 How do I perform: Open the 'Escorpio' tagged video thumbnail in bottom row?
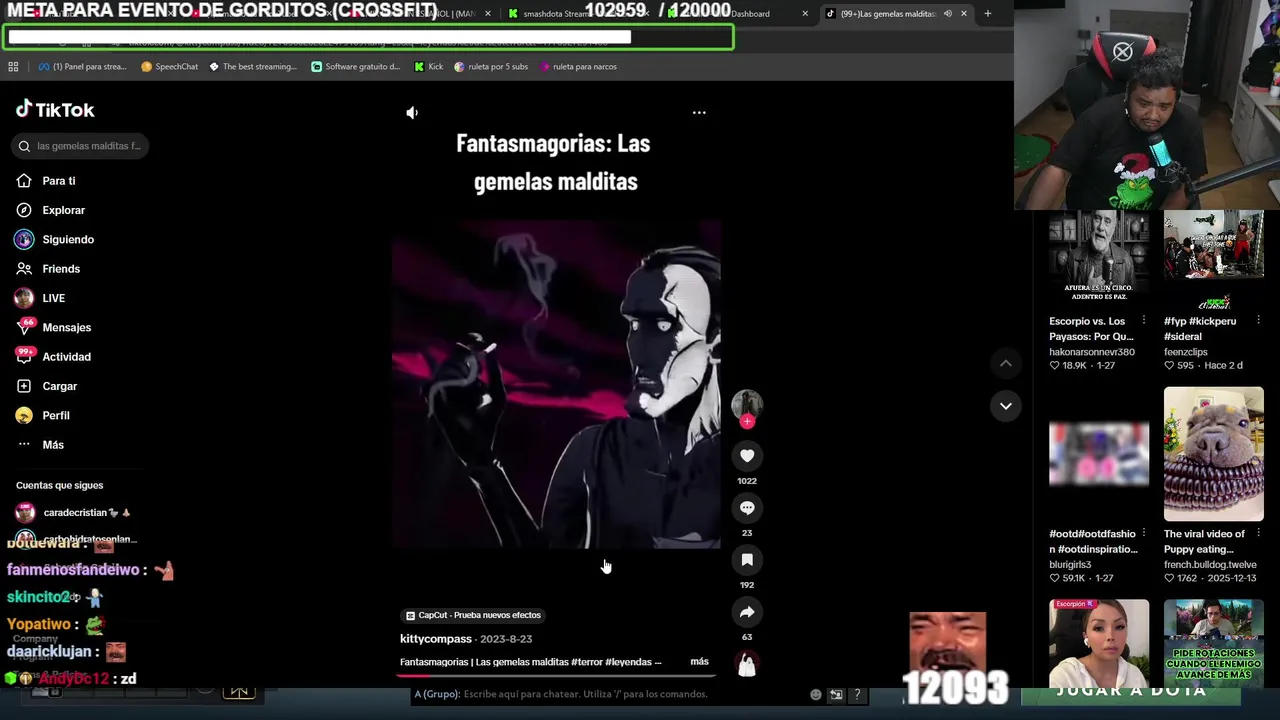tap(1099, 642)
